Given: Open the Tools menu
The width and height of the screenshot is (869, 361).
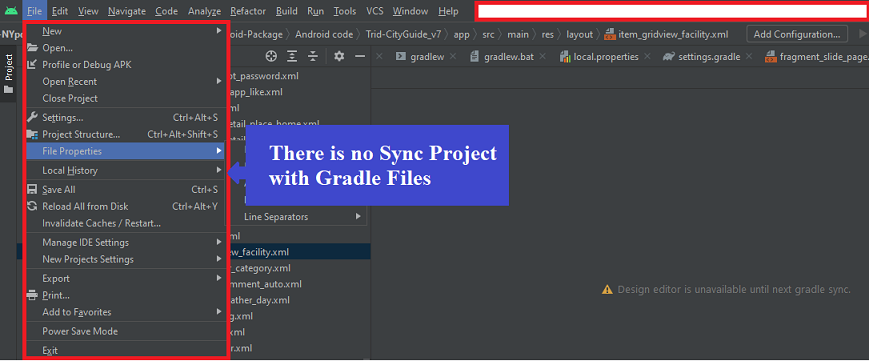Looking at the screenshot, I should pyautogui.click(x=345, y=11).
